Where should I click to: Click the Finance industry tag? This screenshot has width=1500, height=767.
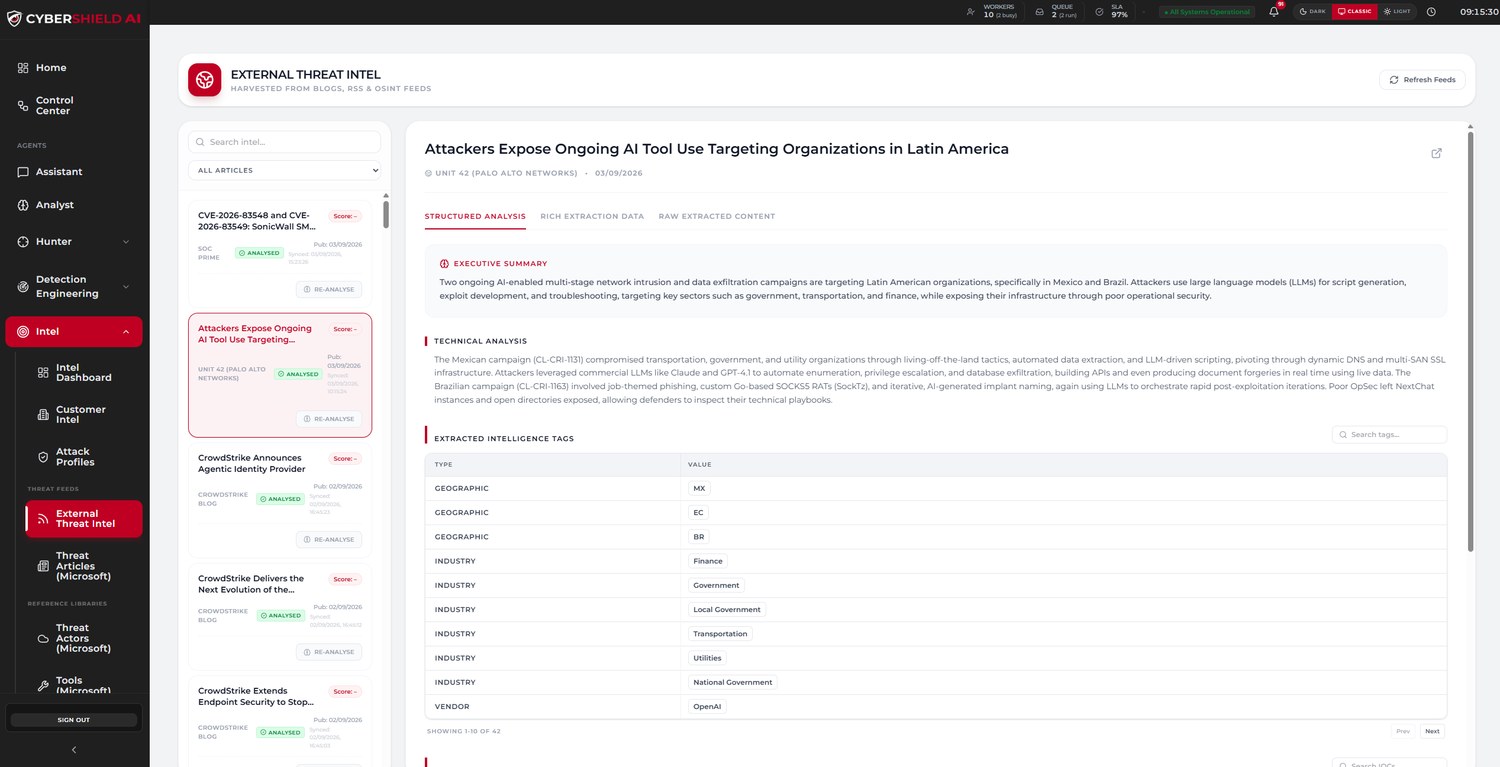(x=708, y=561)
